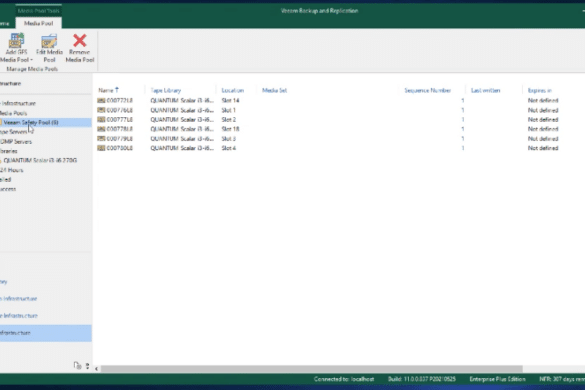585x390 pixels.
Task: Select tape icon for 000779L8
Action: pos(101,138)
